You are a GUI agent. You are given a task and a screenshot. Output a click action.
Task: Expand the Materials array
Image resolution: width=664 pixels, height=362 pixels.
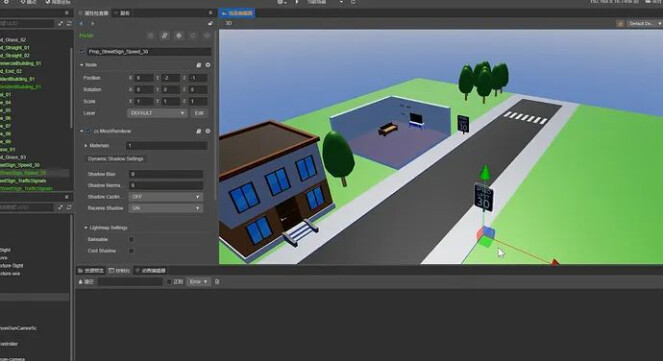pos(86,146)
